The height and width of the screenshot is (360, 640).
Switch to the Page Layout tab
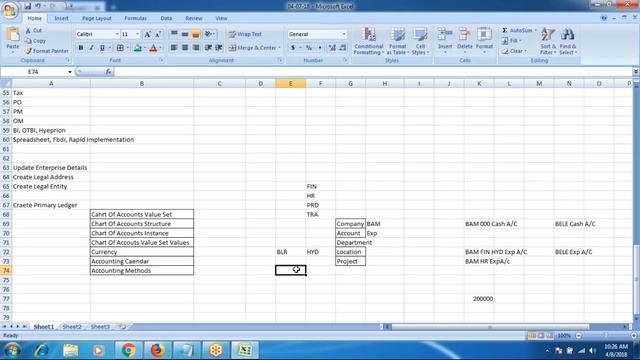(97, 18)
